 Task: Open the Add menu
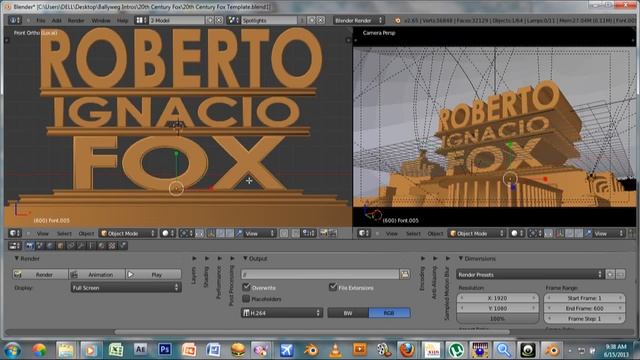57,20
